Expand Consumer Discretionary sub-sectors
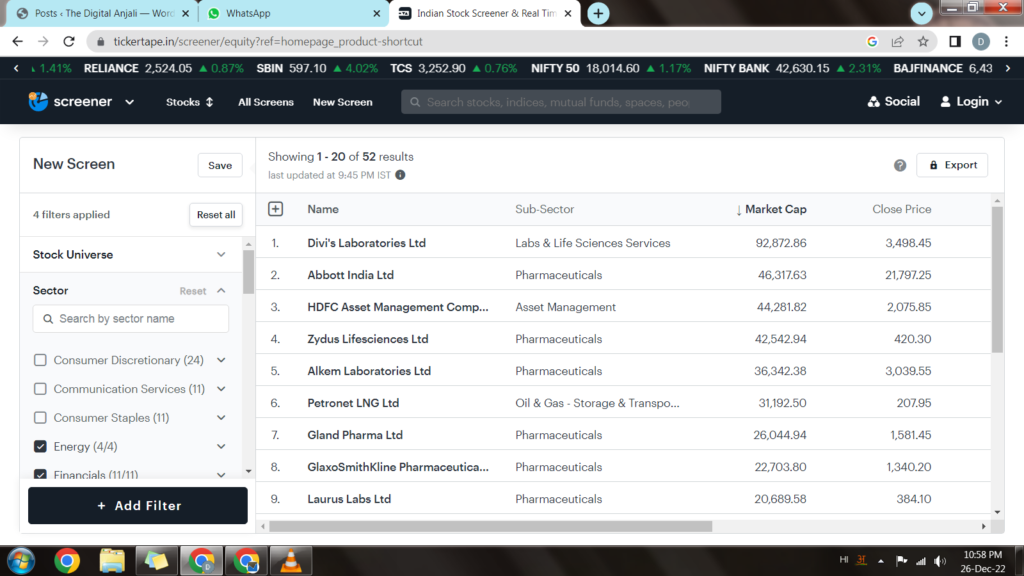This screenshot has width=1024, height=576. [x=221, y=360]
